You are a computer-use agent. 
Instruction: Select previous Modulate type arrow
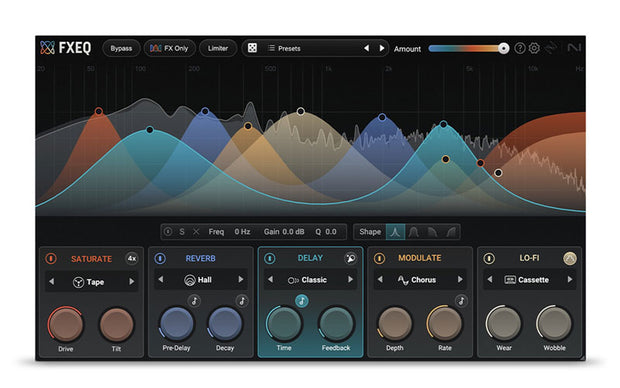point(380,279)
